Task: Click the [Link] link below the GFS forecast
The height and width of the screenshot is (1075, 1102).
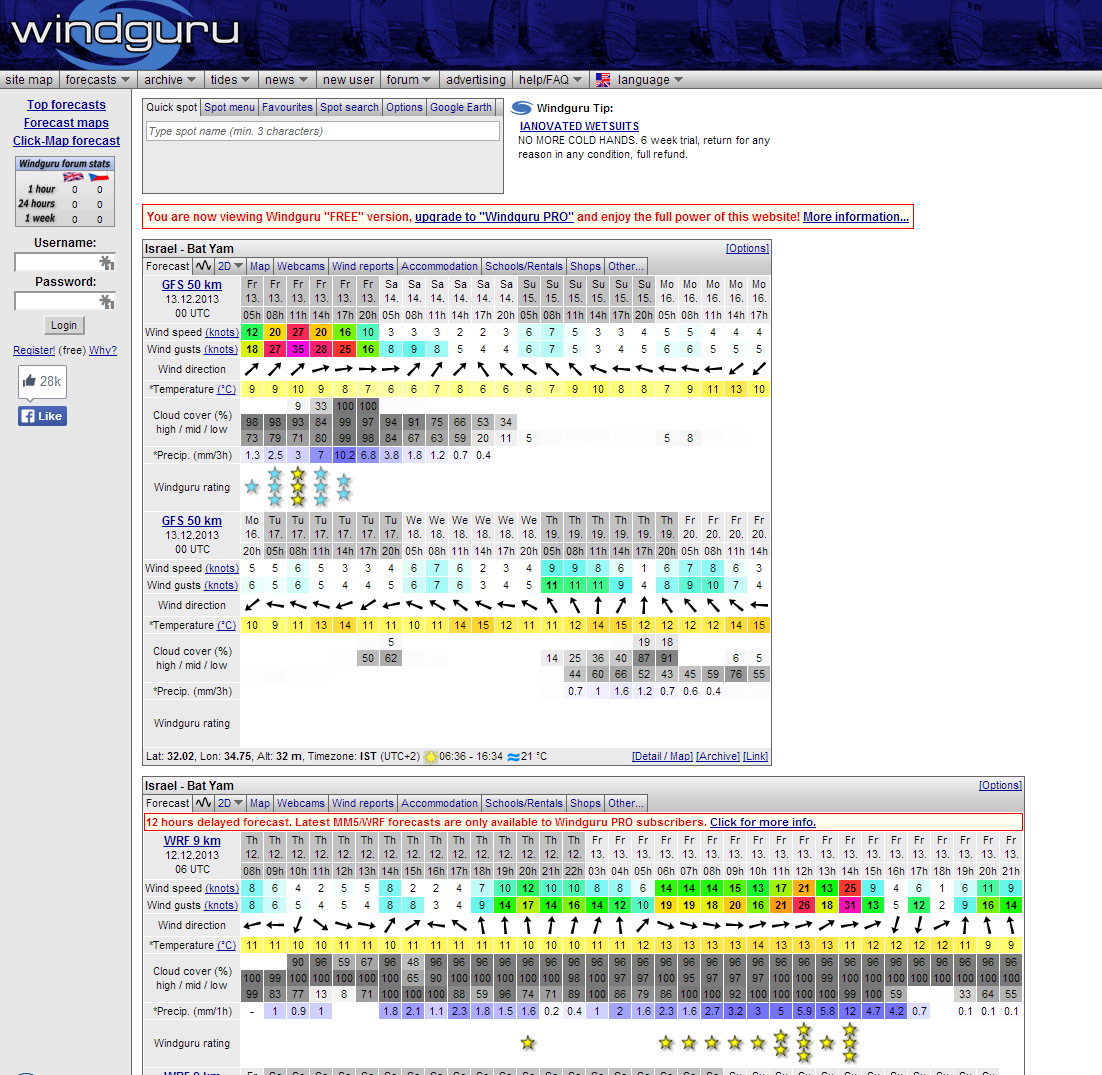Action: (x=756, y=757)
